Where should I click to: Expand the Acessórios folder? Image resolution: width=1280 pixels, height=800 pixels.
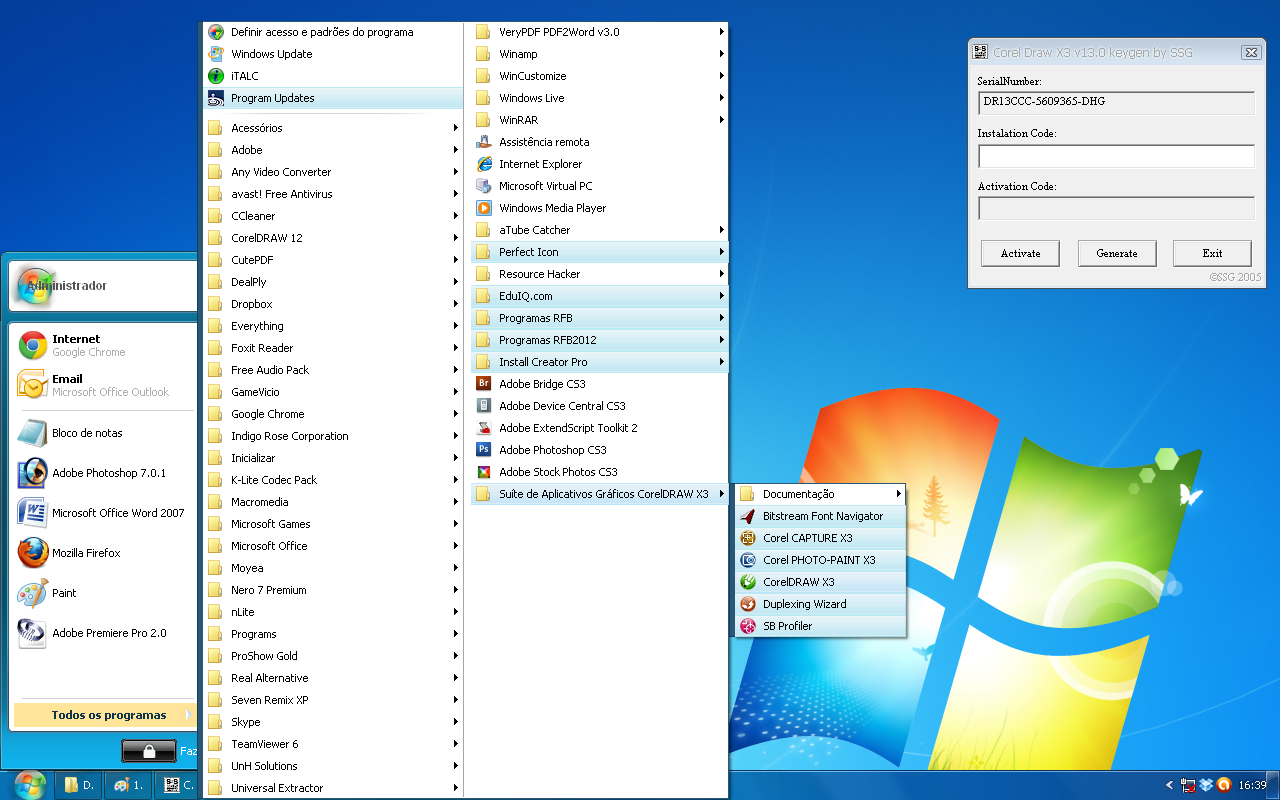(333, 128)
